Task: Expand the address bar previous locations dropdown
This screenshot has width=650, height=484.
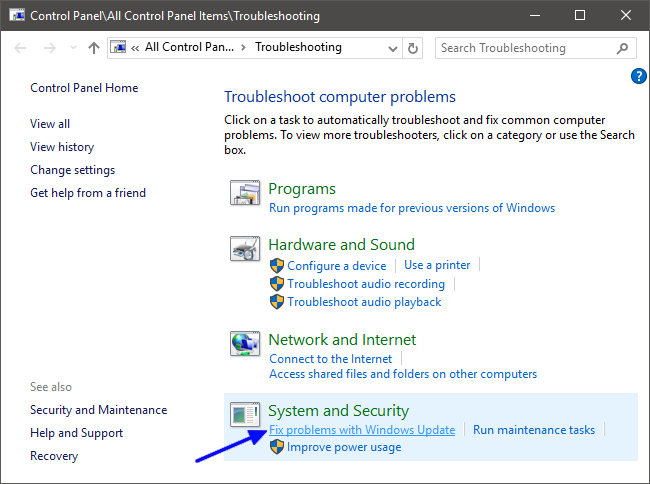Action: point(393,49)
